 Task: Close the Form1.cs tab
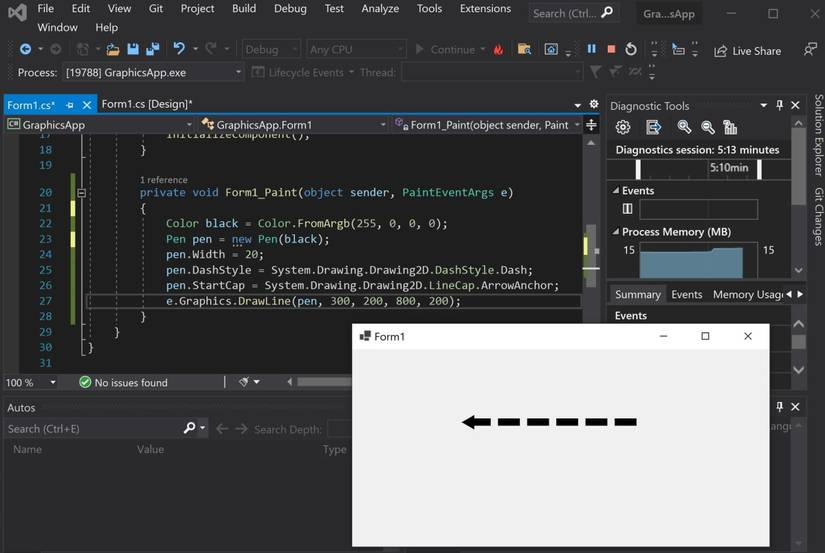tap(87, 105)
